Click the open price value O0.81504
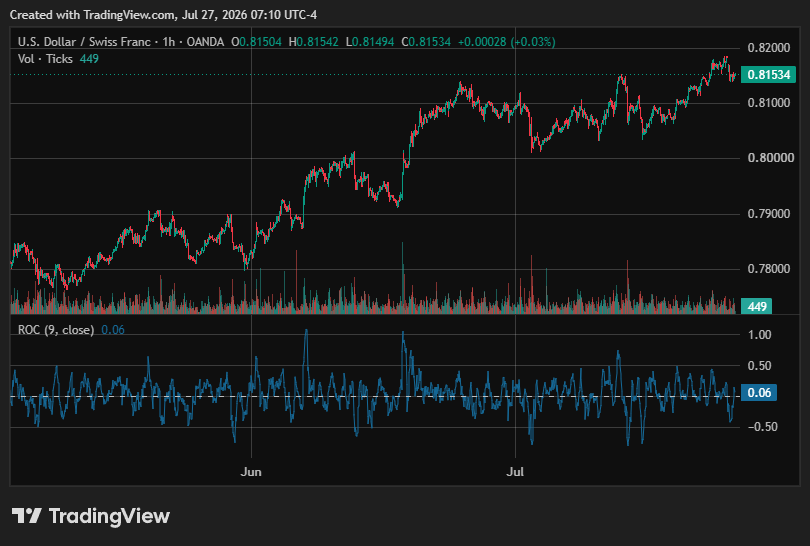The height and width of the screenshot is (546, 810). [x=257, y=42]
